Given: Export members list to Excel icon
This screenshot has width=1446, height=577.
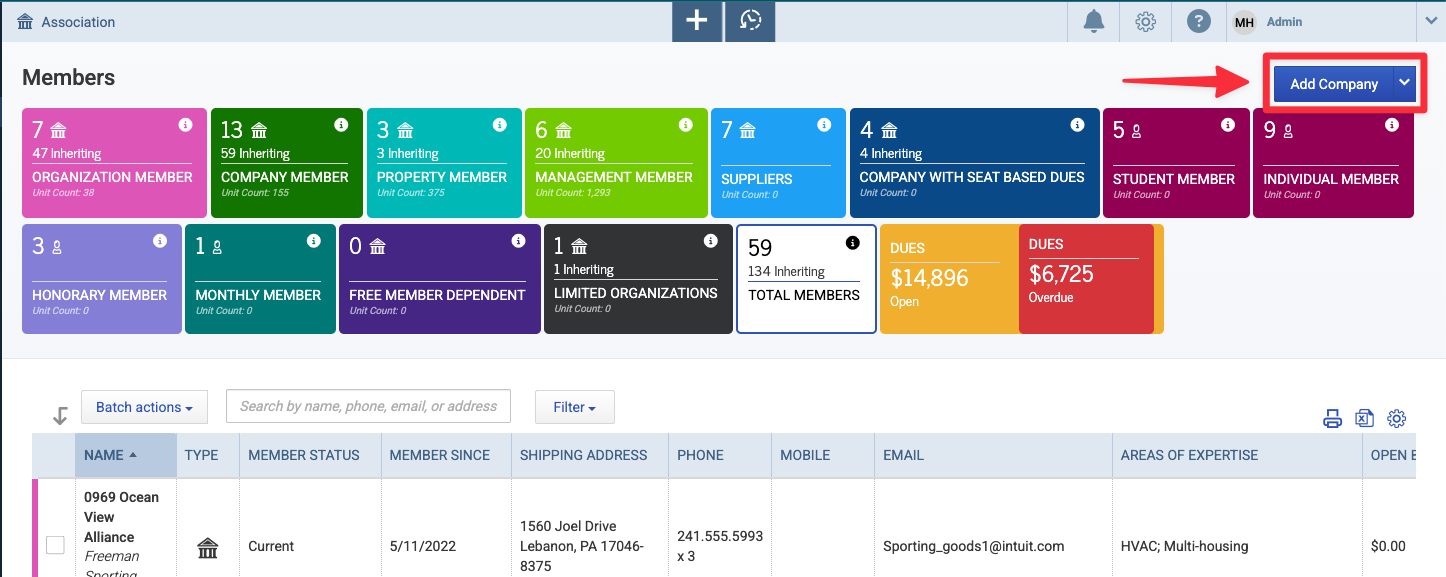Looking at the screenshot, I should (x=1364, y=419).
